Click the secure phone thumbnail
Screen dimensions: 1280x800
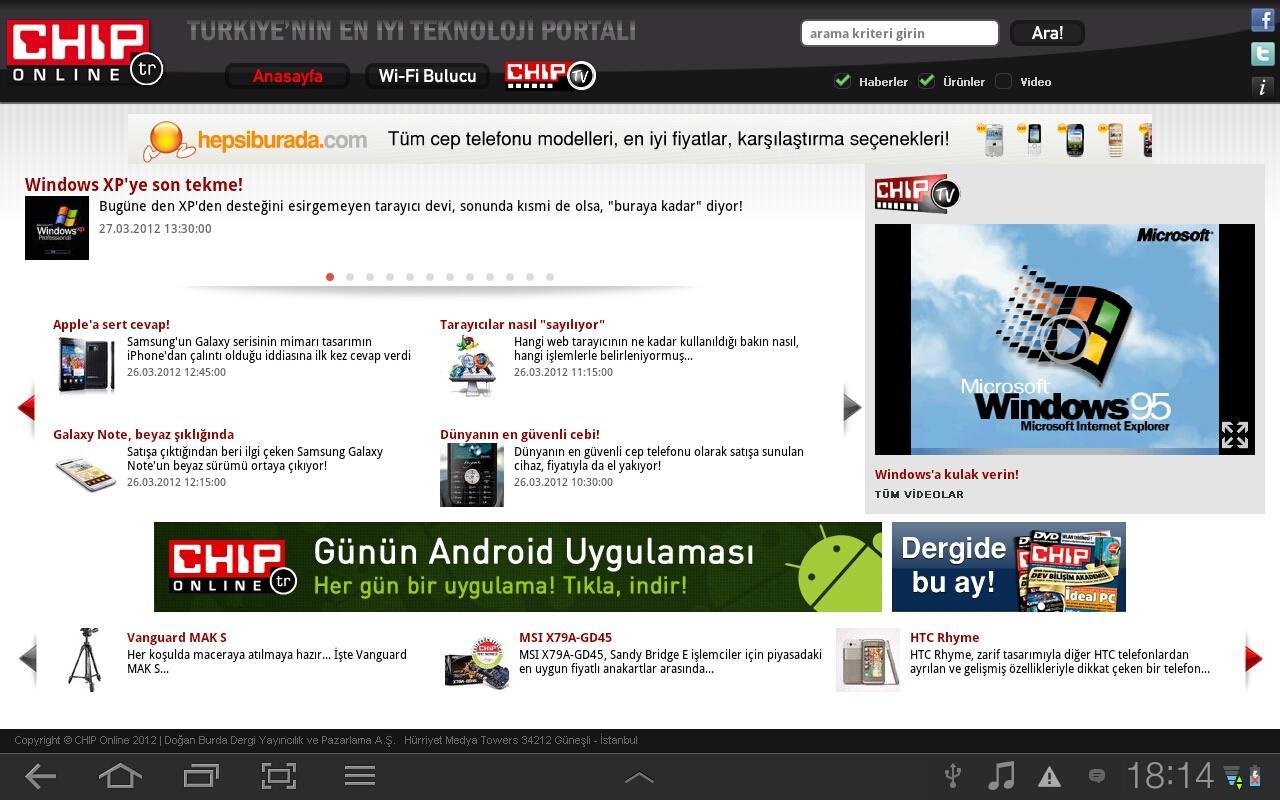click(x=472, y=475)
